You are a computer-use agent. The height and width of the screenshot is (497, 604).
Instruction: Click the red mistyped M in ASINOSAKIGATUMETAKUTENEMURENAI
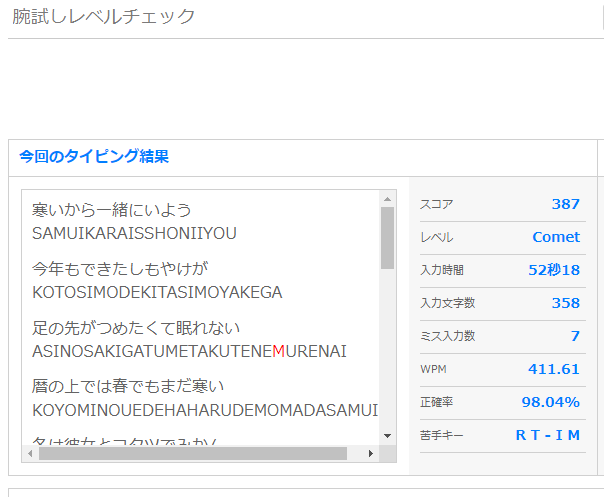[279, 351]
